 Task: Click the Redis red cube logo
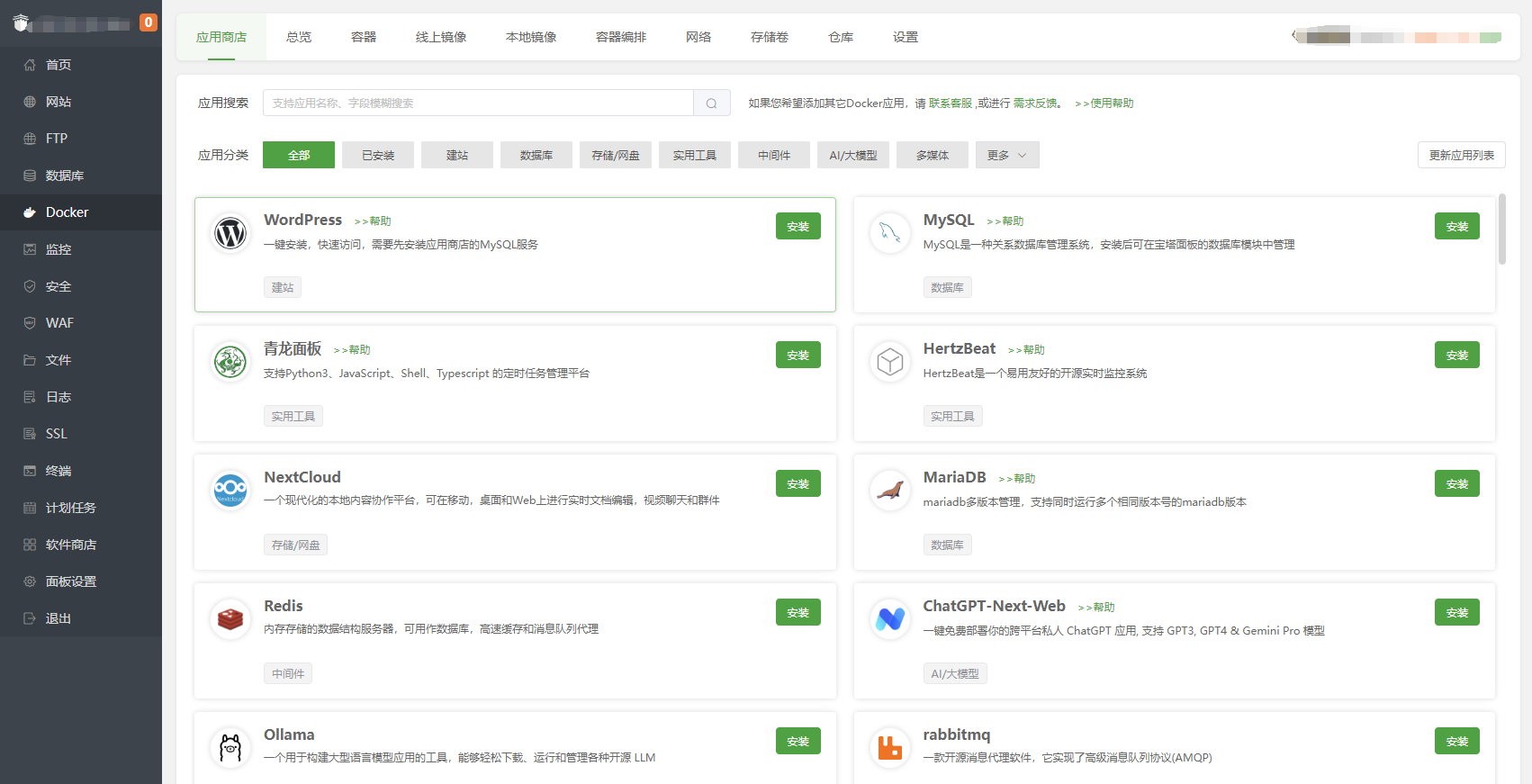coord(230,620)
